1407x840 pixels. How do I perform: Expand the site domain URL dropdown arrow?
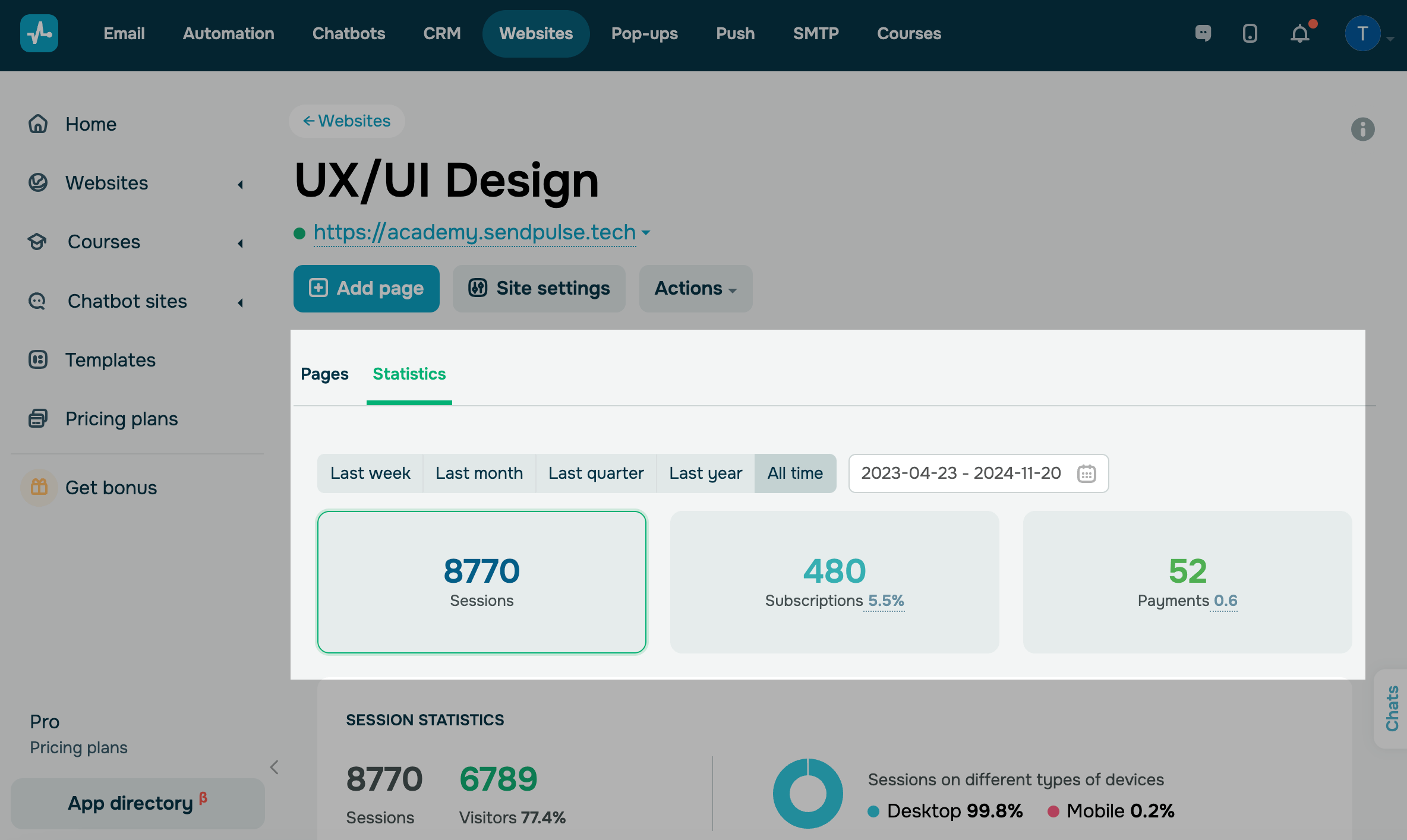point(646,232)
